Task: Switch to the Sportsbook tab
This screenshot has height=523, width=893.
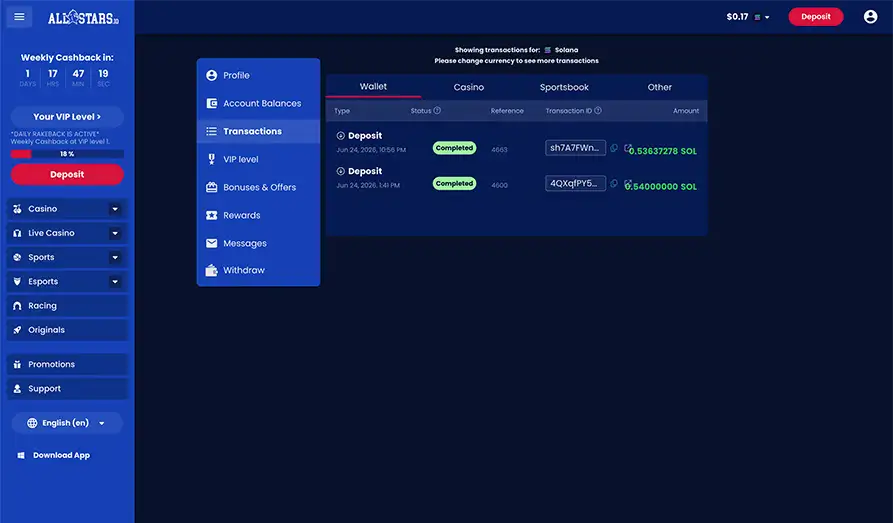Action: click(564, 87)
